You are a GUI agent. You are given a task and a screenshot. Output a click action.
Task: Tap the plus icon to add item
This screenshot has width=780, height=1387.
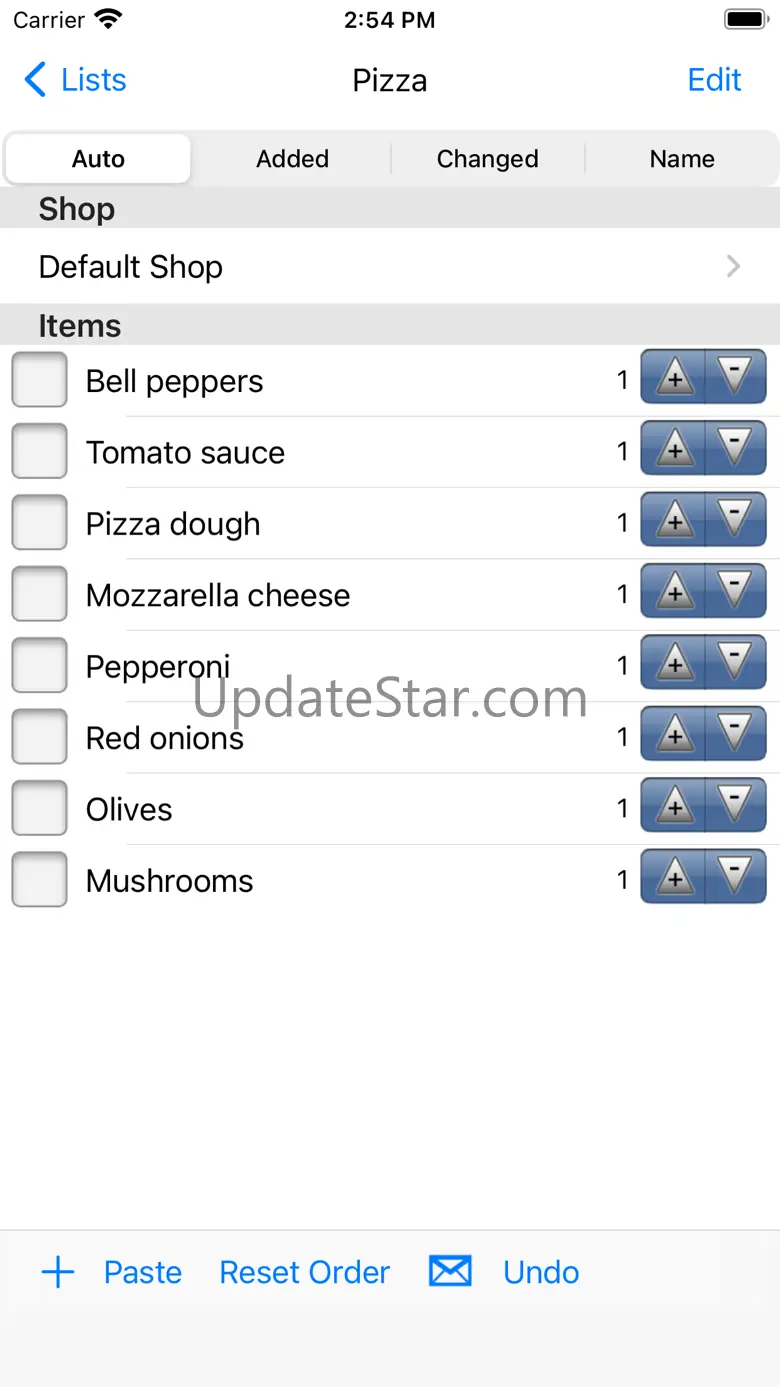(x=58, y=1272)
